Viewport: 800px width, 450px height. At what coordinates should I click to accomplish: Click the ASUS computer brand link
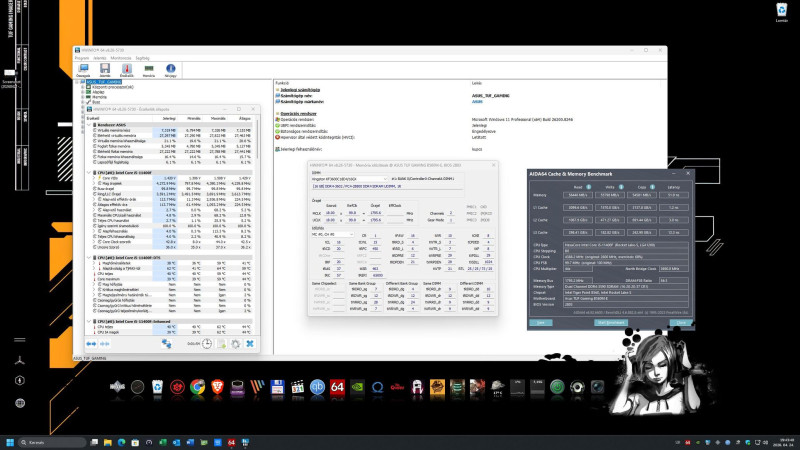477,102
